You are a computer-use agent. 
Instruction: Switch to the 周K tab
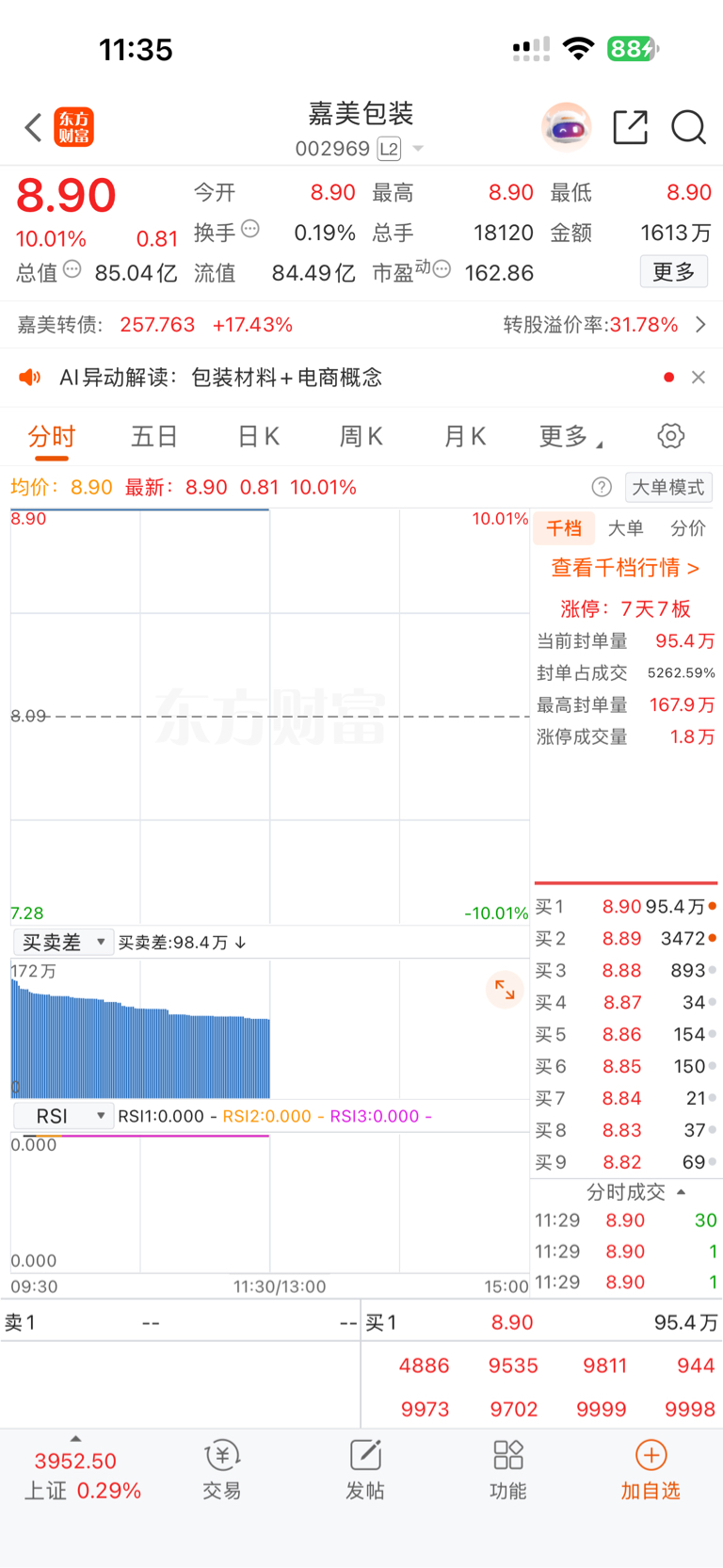pos(361,437)
